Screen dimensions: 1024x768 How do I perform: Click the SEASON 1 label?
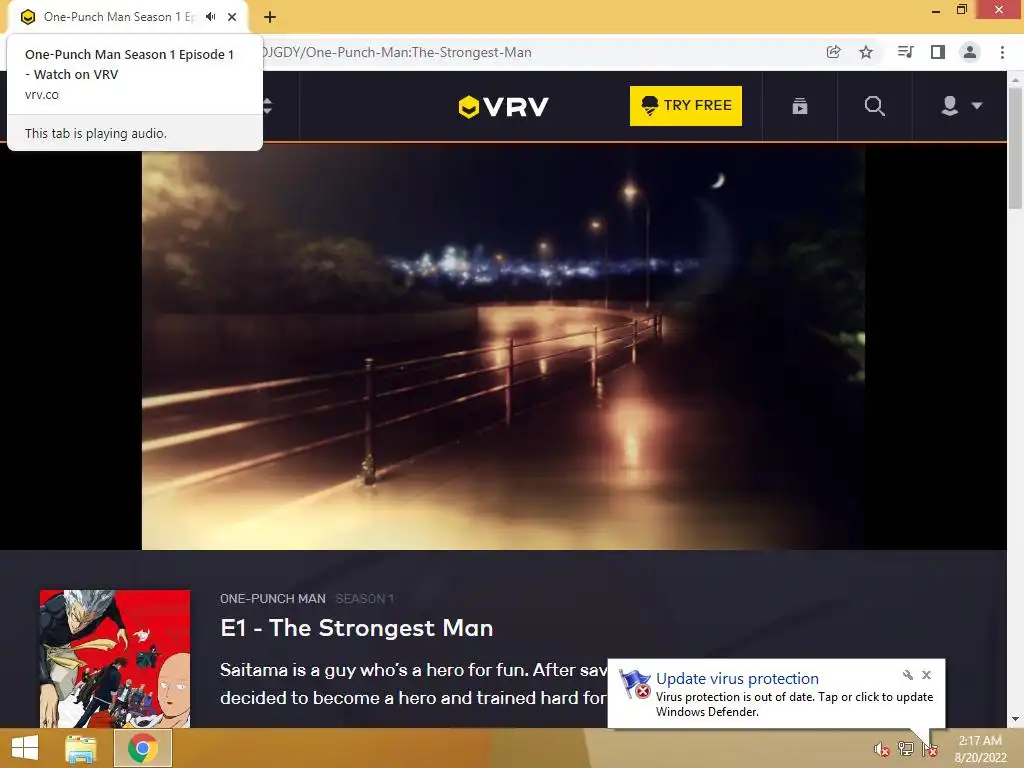(x=364, y=598)
